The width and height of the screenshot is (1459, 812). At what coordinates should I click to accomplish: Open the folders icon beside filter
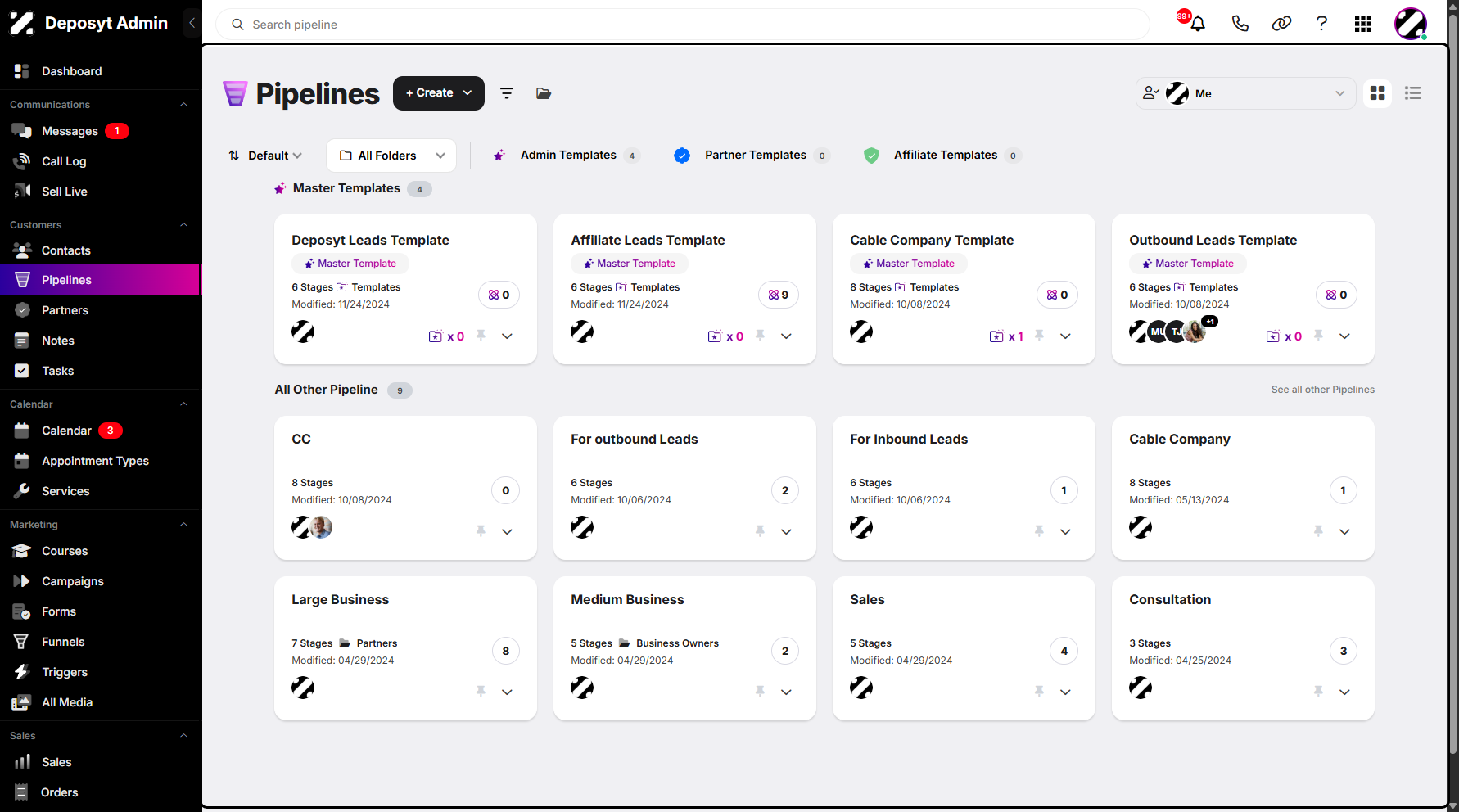(544, 93)
